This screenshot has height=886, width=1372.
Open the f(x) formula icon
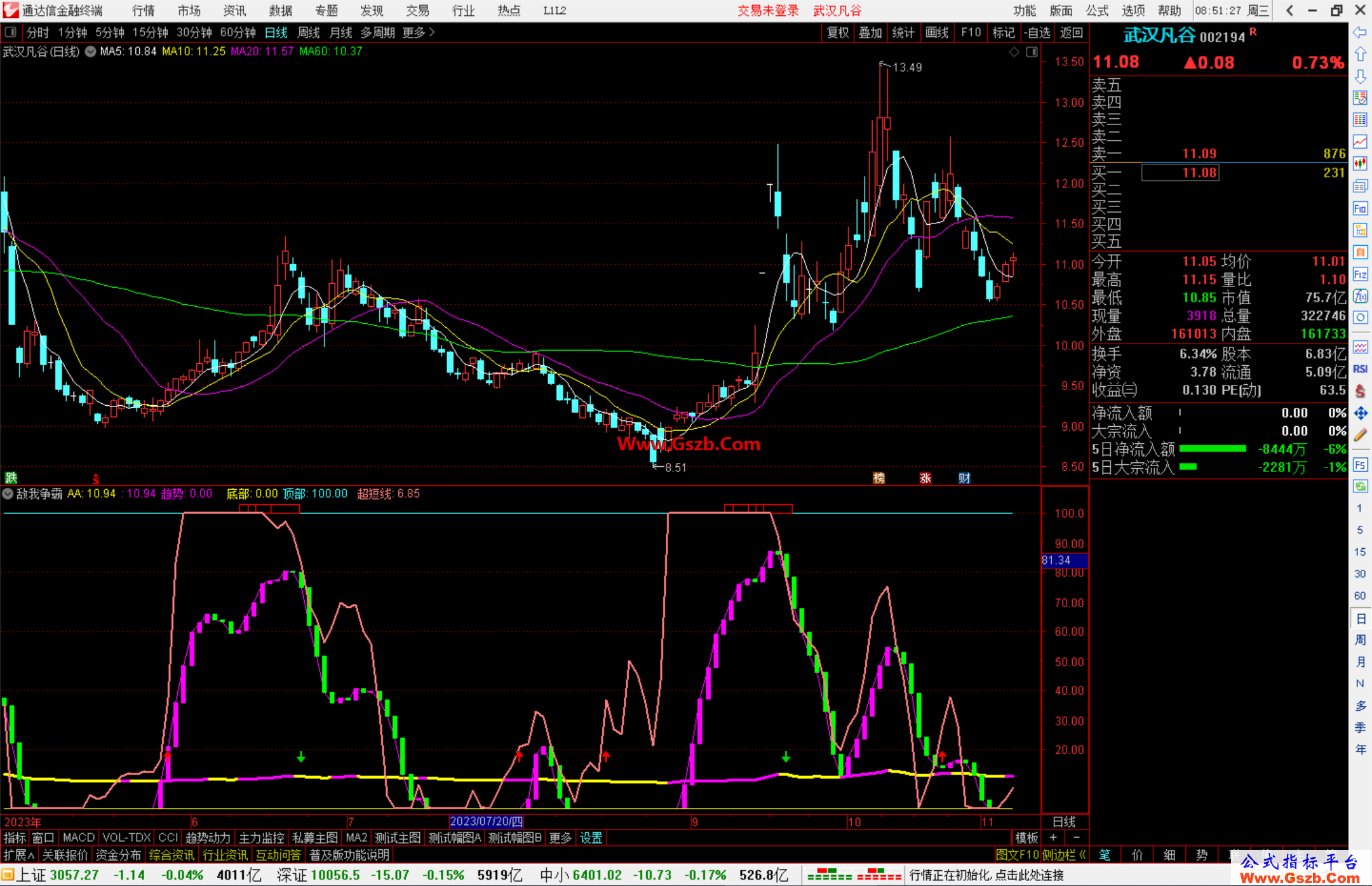pos(1360,296)
